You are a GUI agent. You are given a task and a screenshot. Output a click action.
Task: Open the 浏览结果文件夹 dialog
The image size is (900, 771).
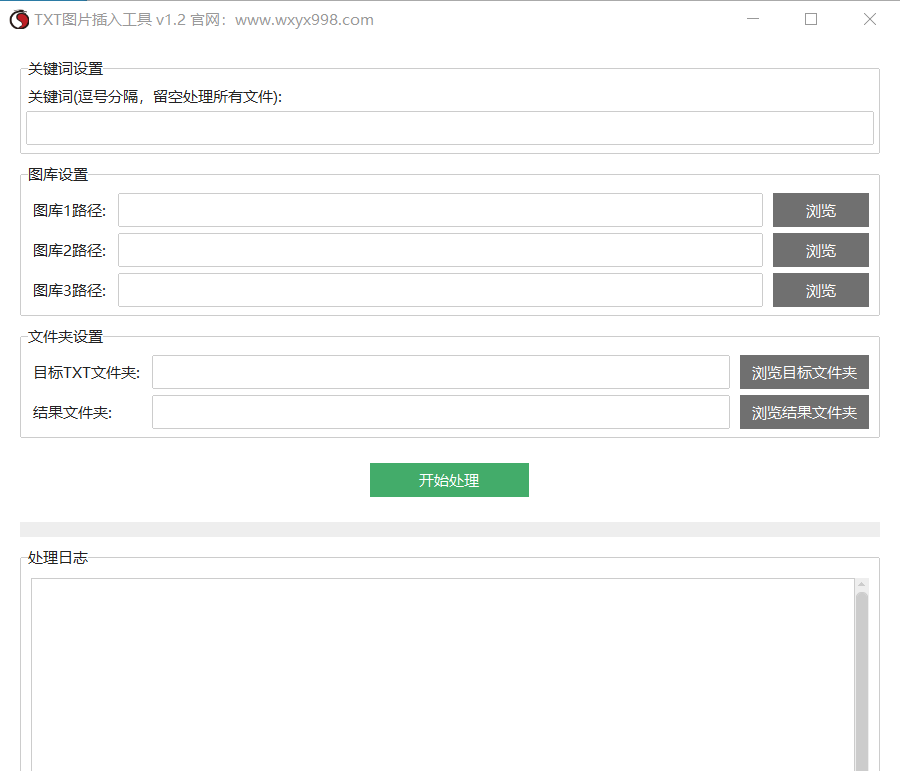coord(804,412)
